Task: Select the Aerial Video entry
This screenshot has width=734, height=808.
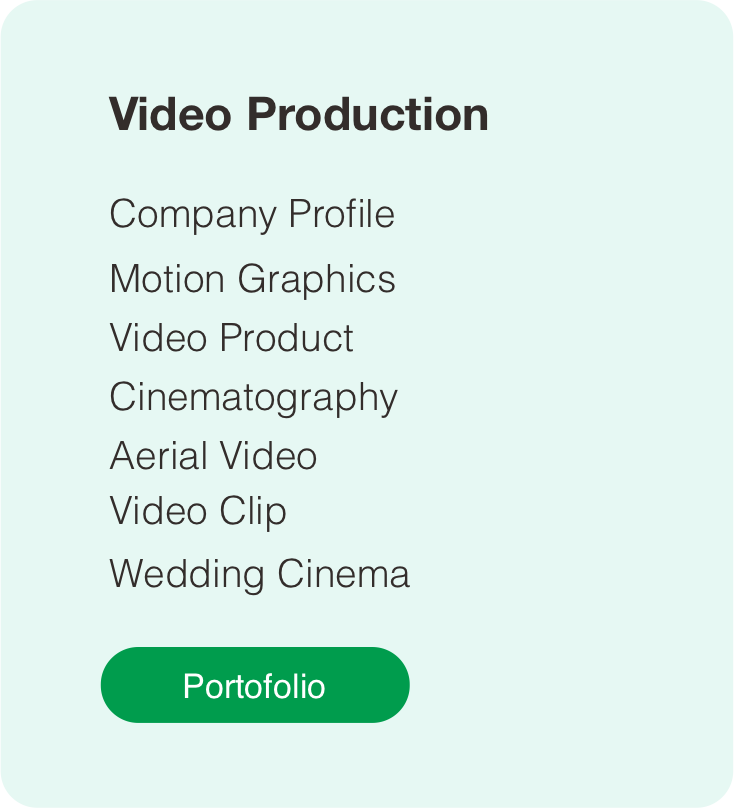Action: coord(213,456)
